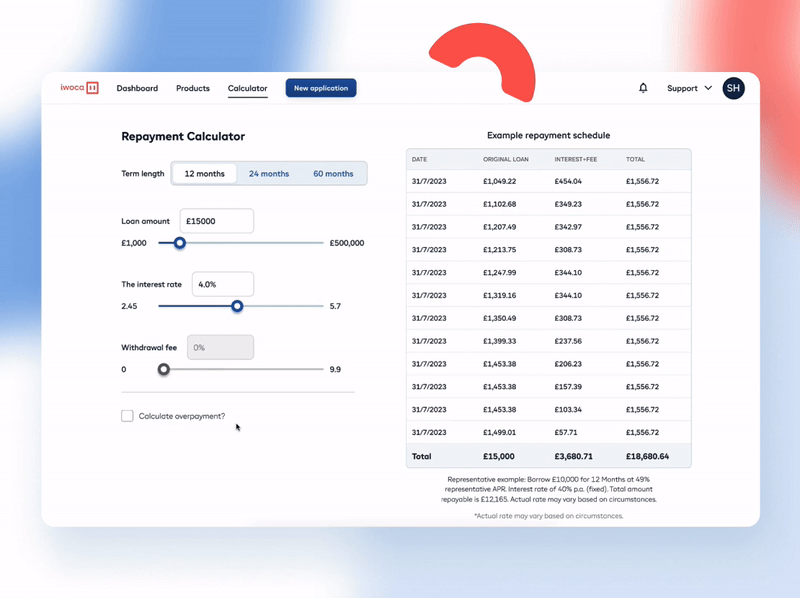Click the interest rate slider handle
This screenshot has width=800, height=598.
tap(237, 306)
